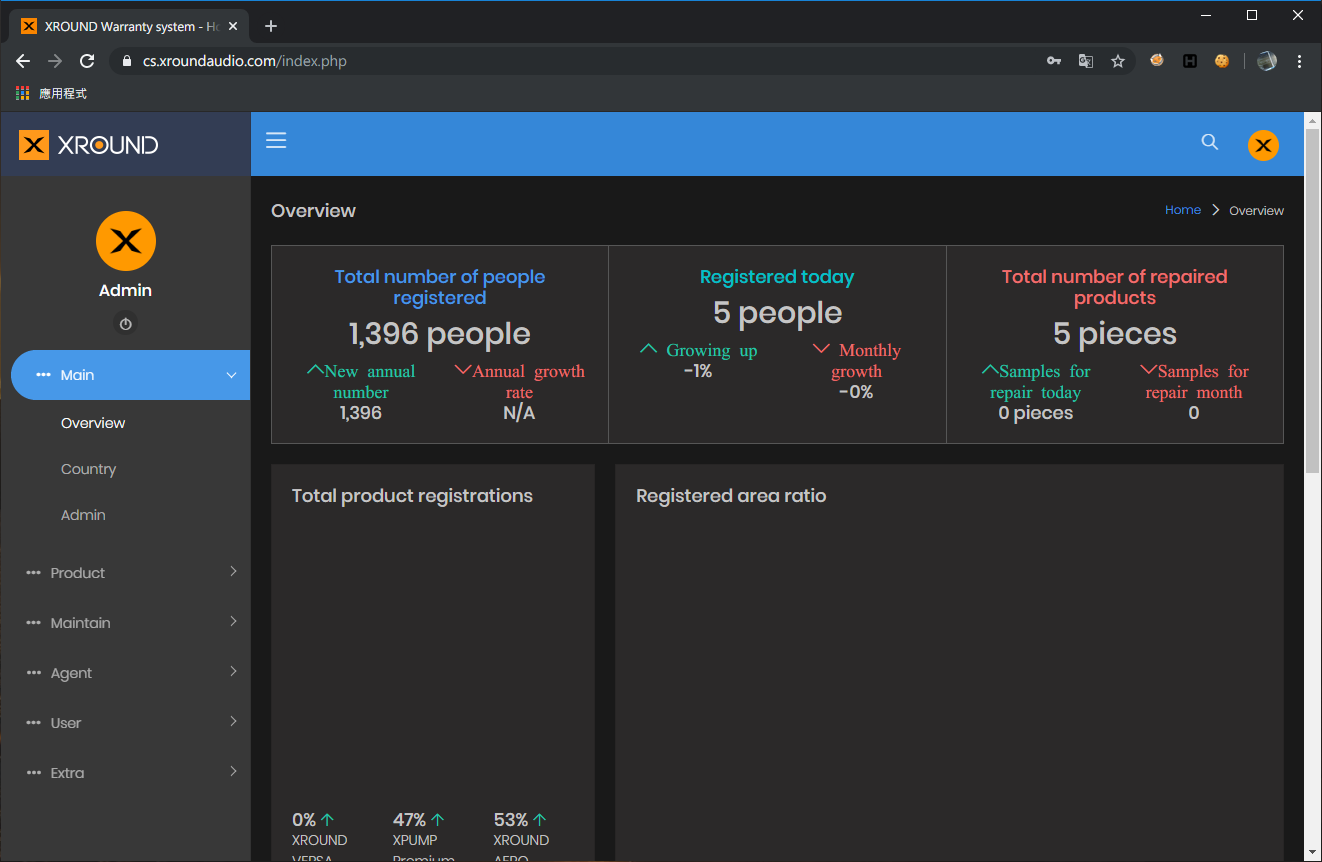Click the N/A annual growth value

point(519,413)
